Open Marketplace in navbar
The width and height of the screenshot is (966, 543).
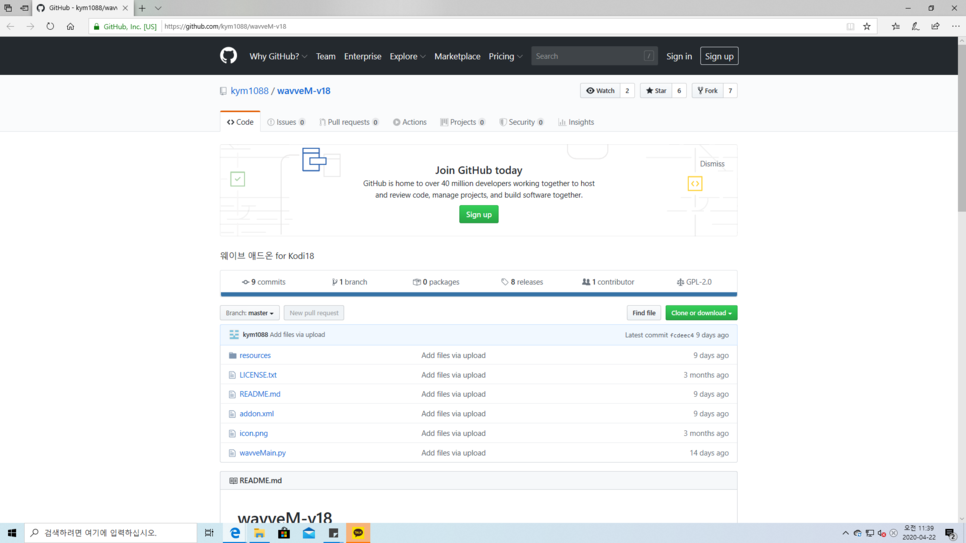click(457, 56)
